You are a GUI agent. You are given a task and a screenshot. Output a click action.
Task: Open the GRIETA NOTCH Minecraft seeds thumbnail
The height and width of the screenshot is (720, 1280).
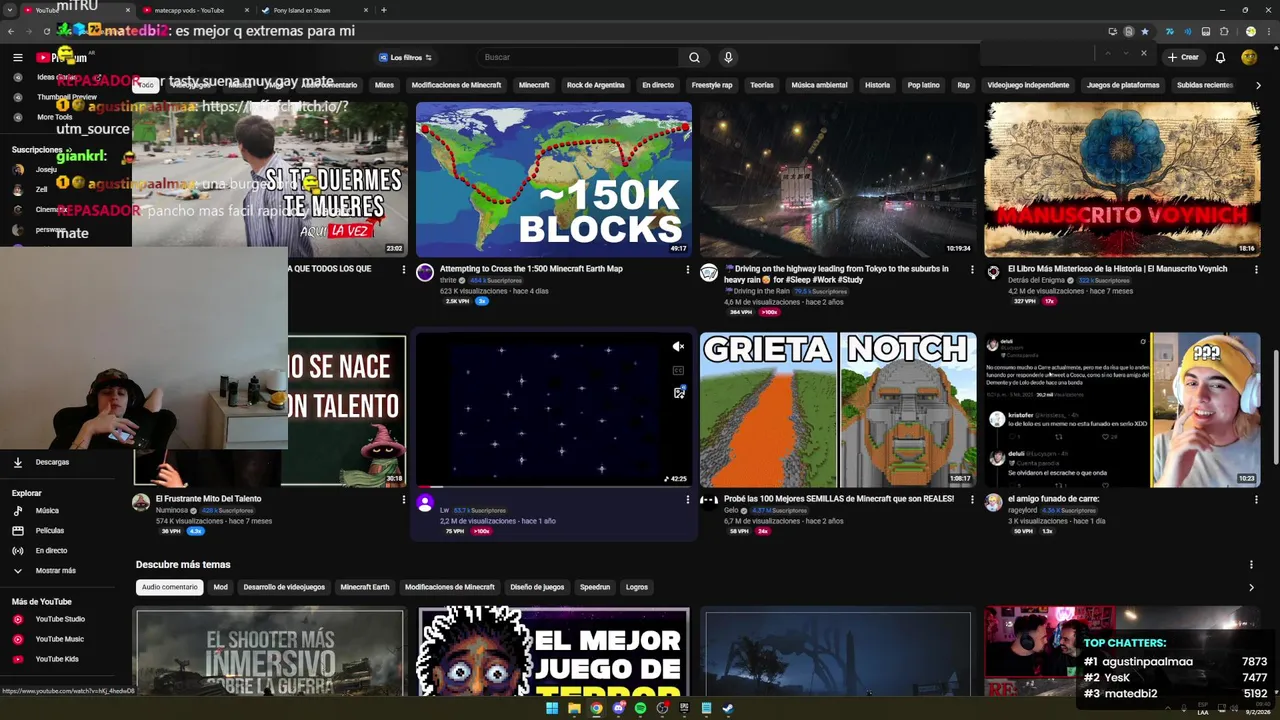click(x=837, y=410)
